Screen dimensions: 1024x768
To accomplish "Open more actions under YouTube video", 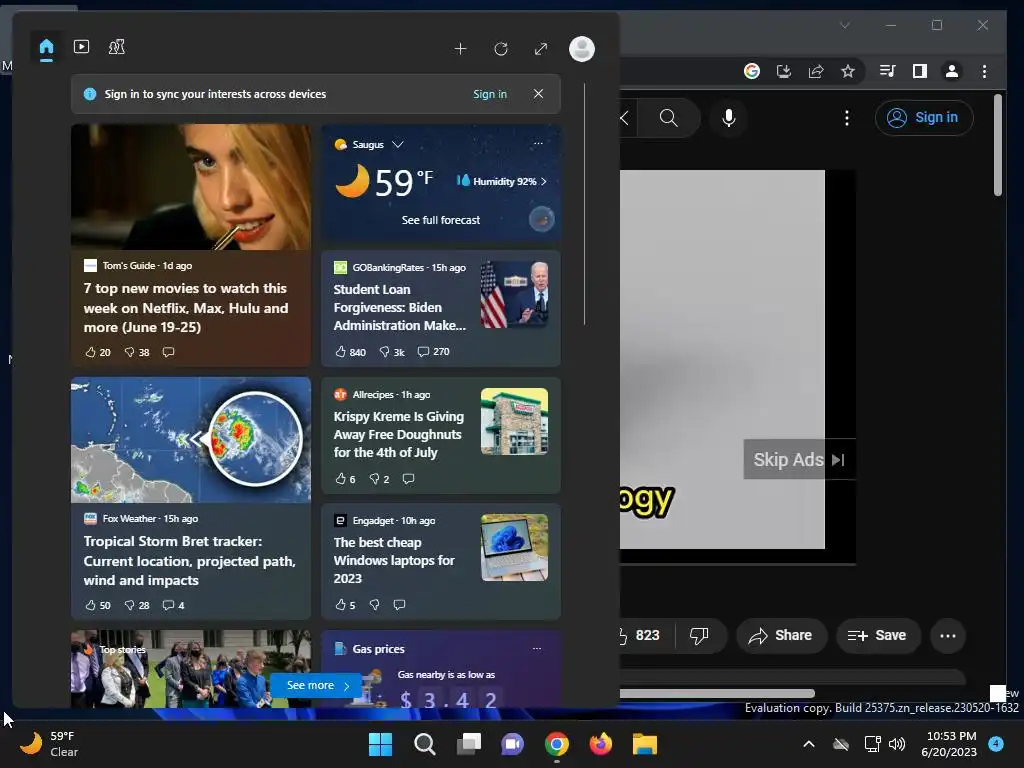I will coord(948,635).
